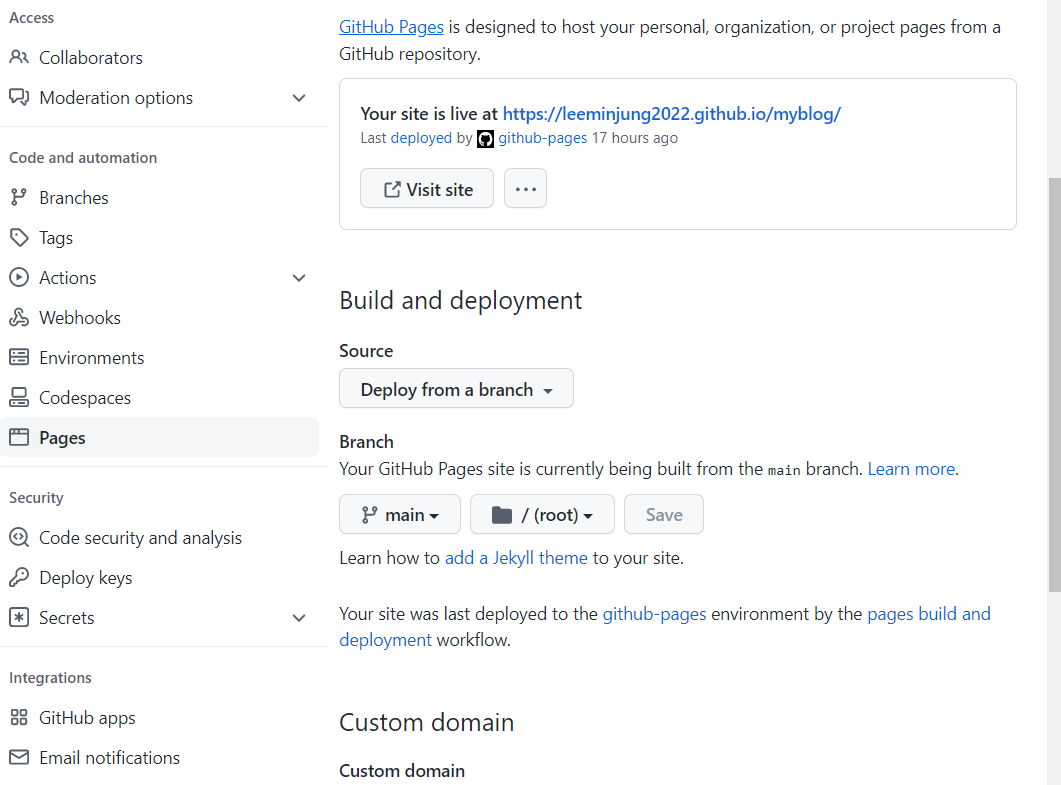The image size is (1061, 785).
Task: Click the Moderation options comment icon
Action: click(19, 97)
